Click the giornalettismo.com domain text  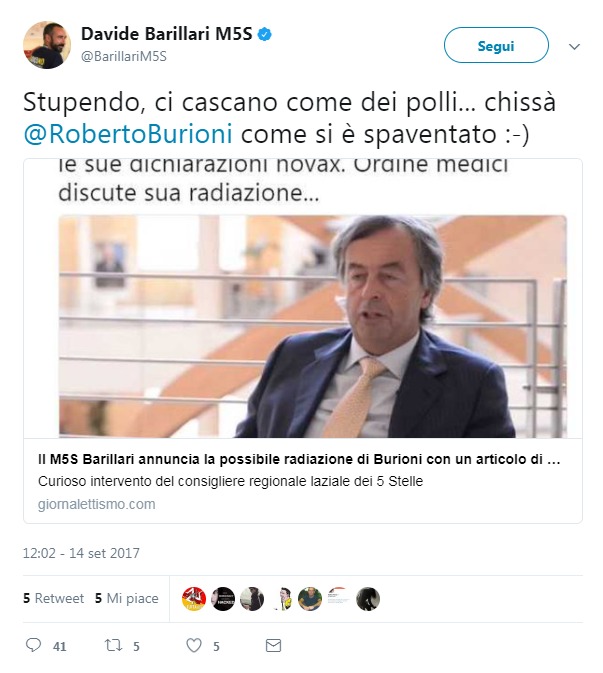click(97, 504)
